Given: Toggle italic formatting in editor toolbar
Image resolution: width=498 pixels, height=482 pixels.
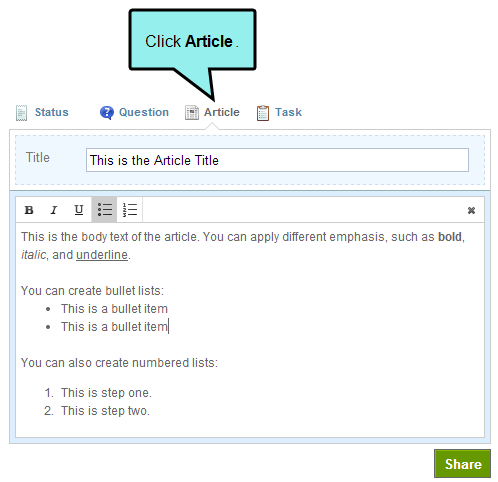Looking at the screenshot, I should [x=54, y=210].
